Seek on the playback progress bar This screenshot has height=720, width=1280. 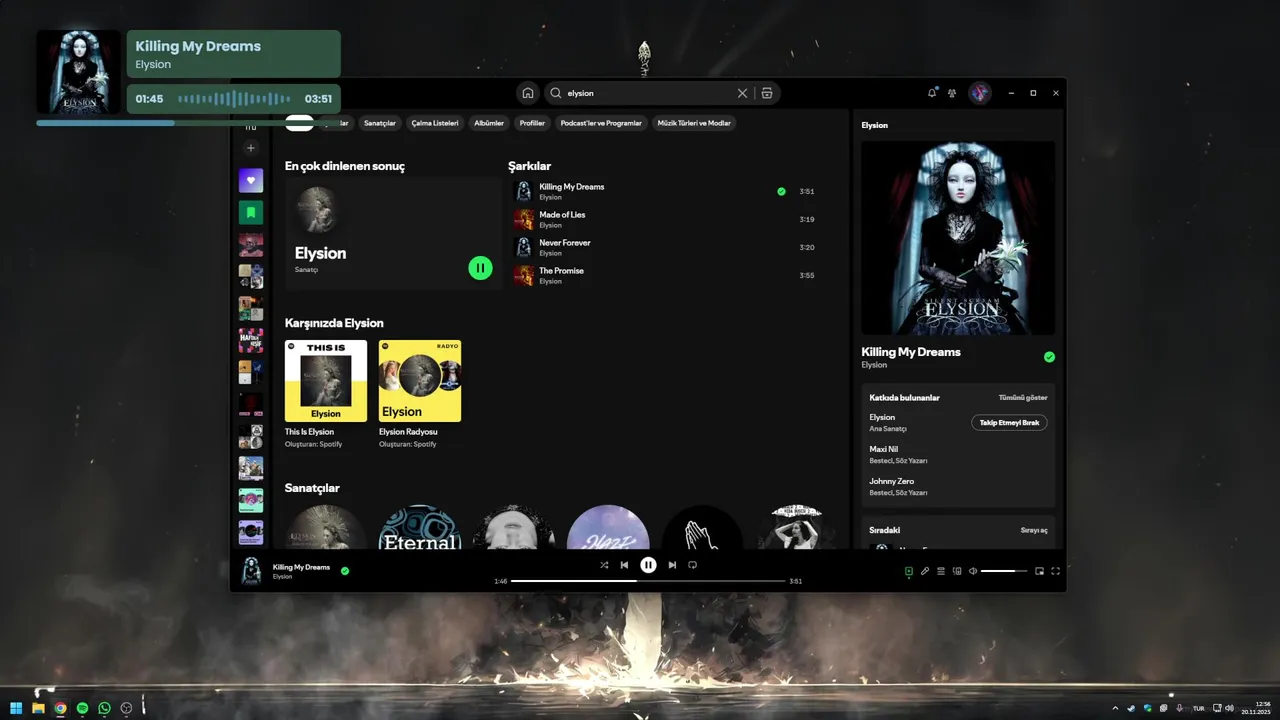pos(648,581)
